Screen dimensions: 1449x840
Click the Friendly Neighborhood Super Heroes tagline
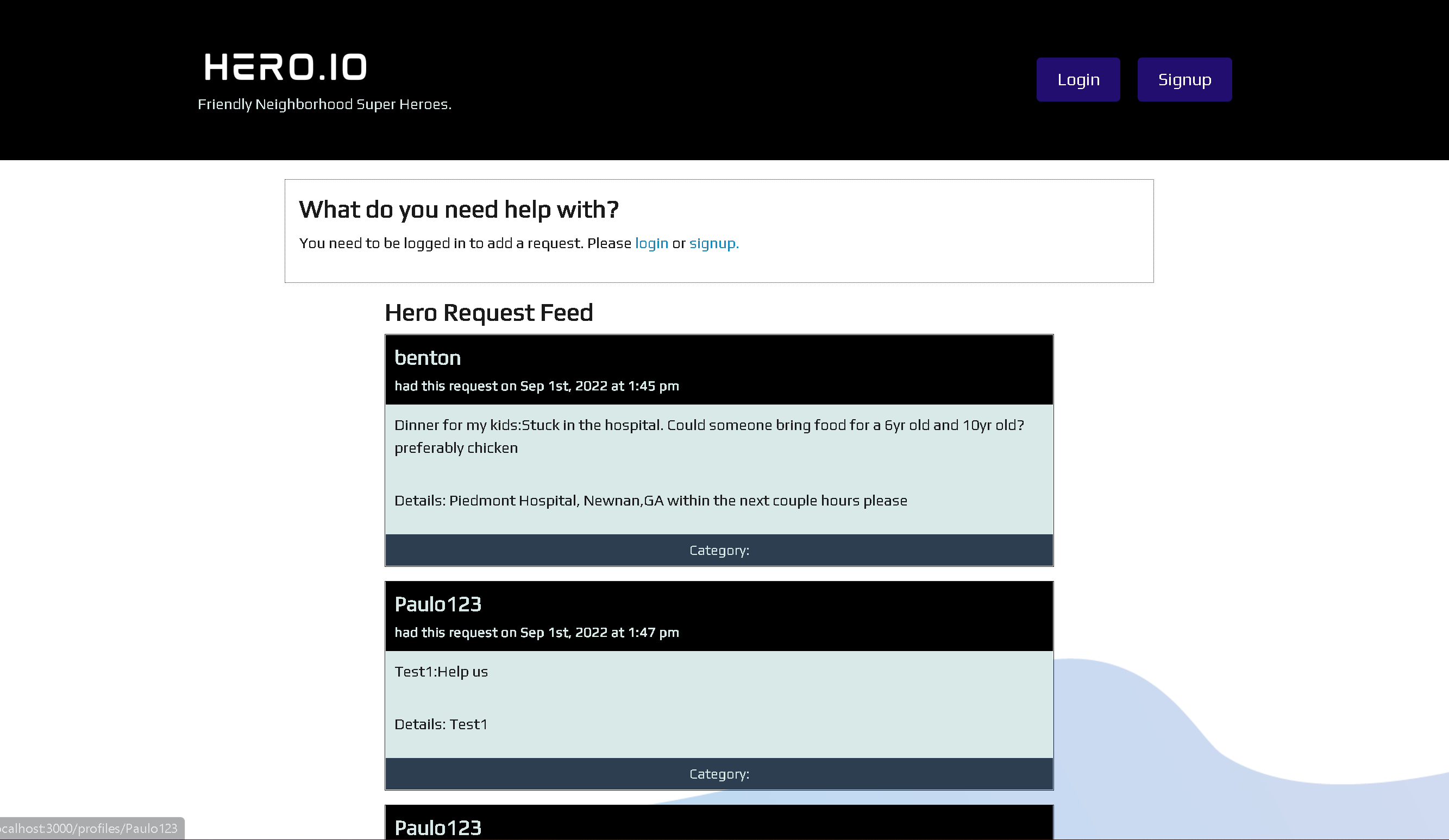pyautogui.click(x=324, y=104)
